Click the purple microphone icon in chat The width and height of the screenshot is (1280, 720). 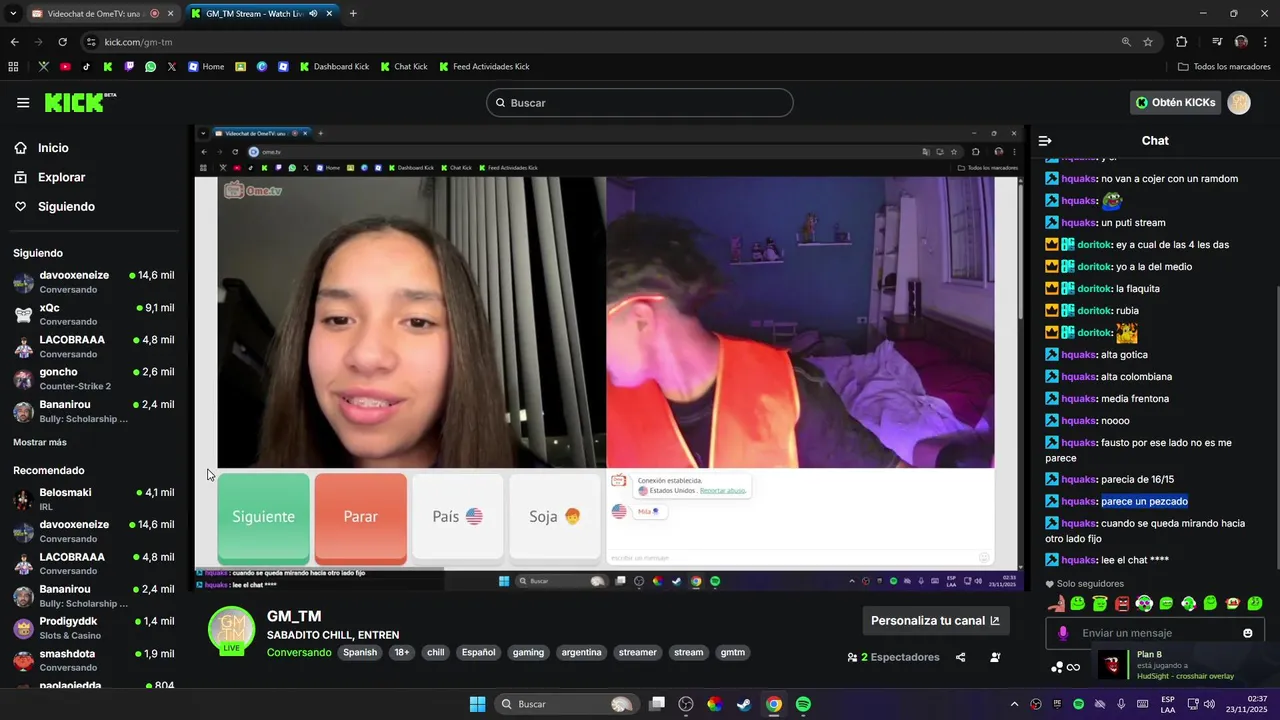pos(1063,633)
